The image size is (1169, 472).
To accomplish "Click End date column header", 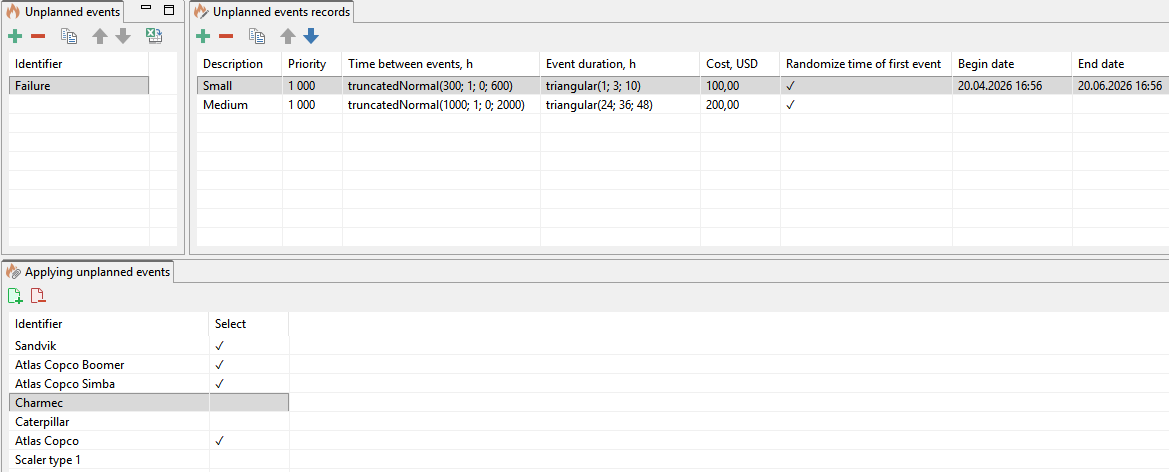I will coord(1121,64).
